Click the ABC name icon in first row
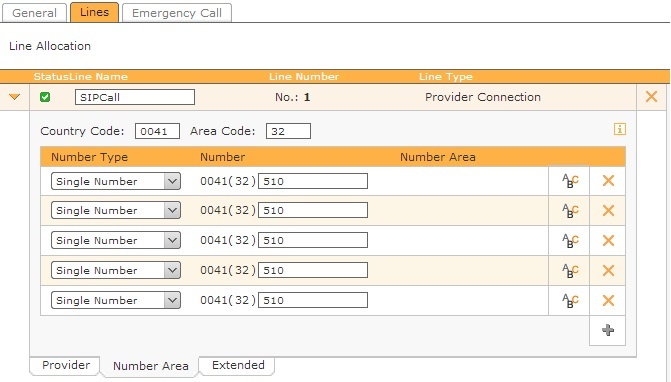Screen dimensions: 671x382 click(x=570, y=181)
